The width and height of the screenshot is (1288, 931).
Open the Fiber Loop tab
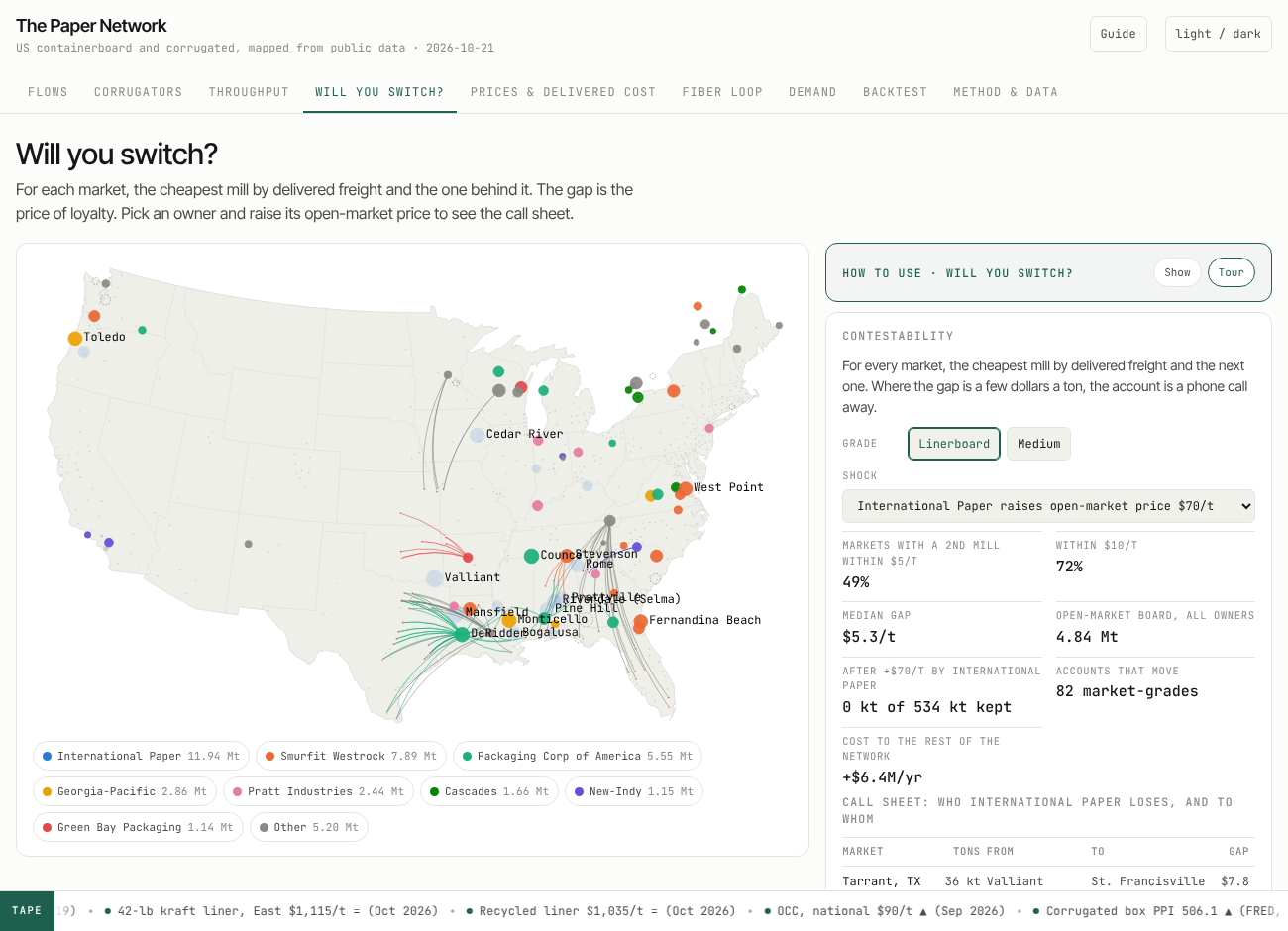click(722, 92)
